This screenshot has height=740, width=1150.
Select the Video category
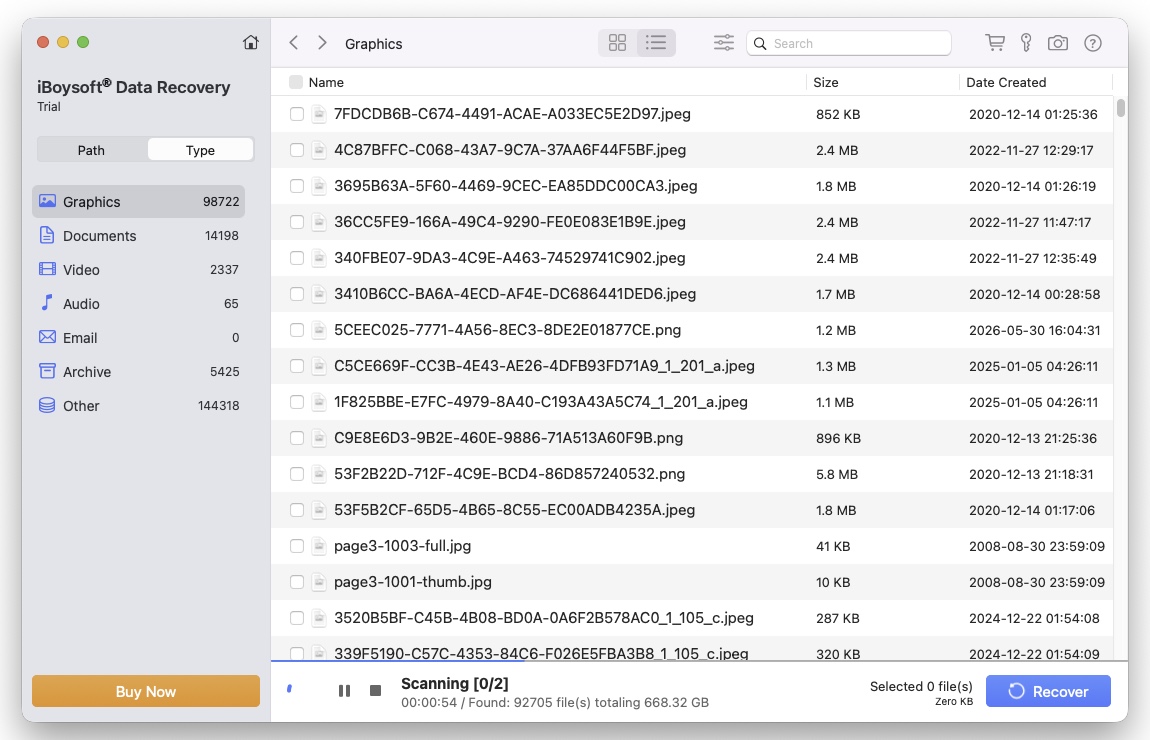click(x=139, y=269)
